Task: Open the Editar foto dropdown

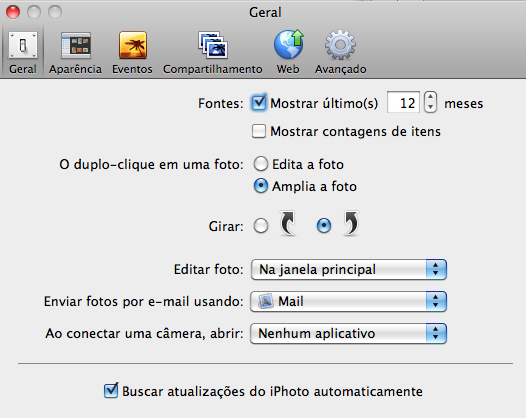Action: point(348,269)
